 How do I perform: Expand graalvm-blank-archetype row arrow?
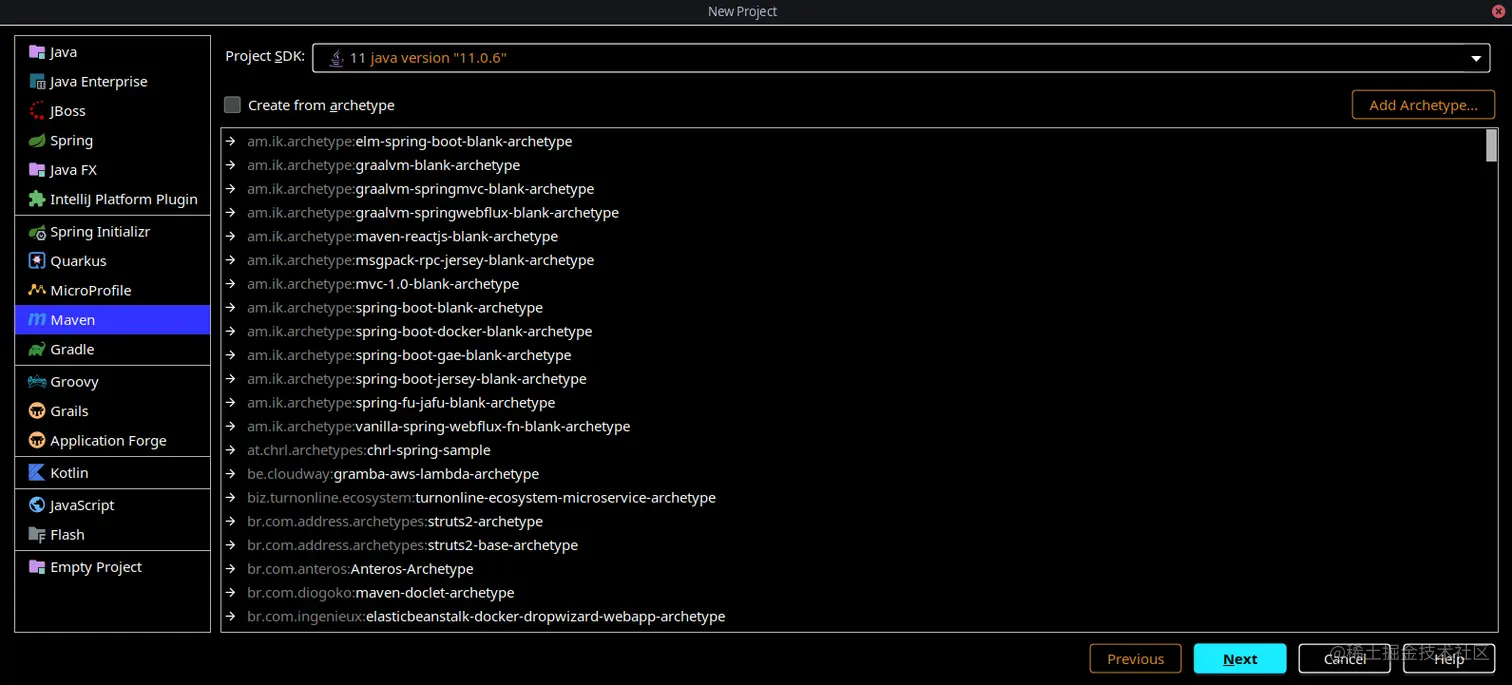231,165
